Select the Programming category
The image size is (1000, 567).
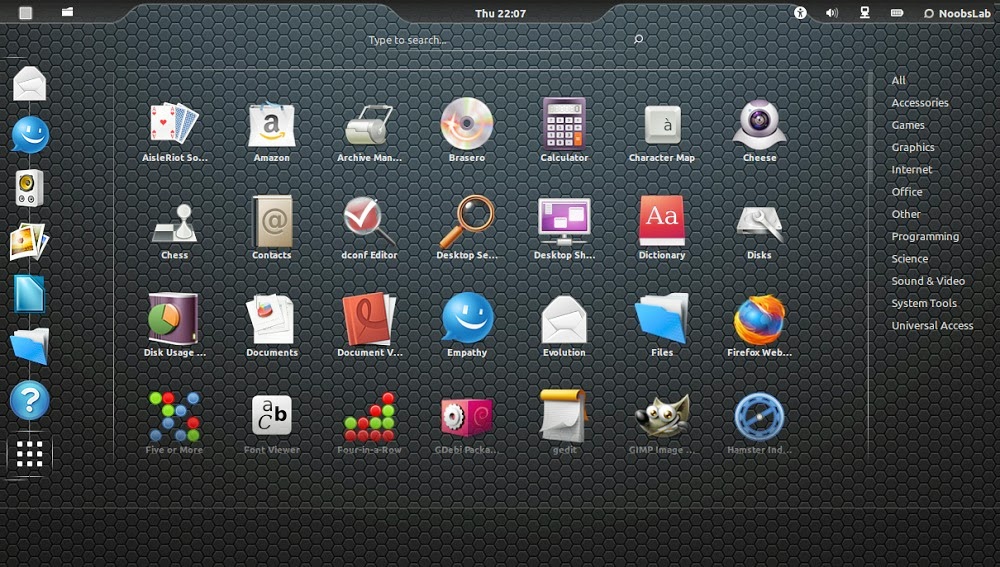925,237
